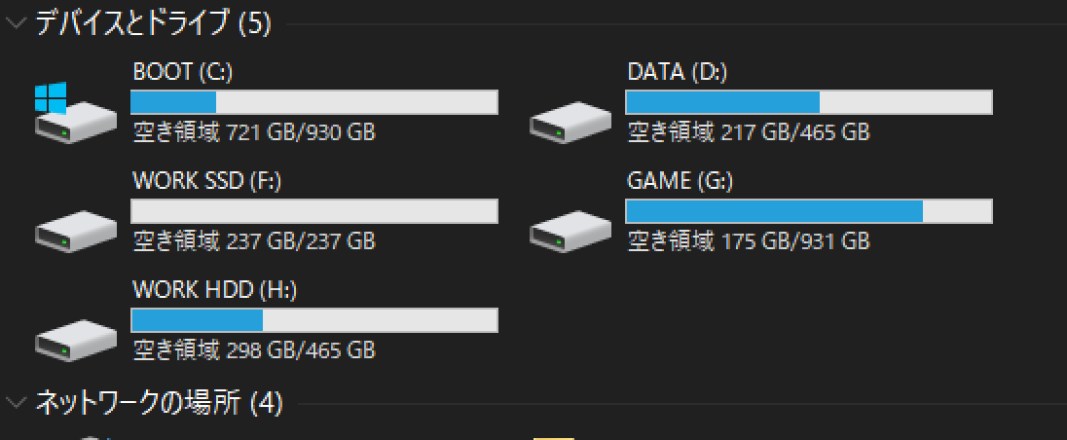Click the GAME (G:) drive label
Image resolution: width=1067 pixels, height=440 pixels.
(x=680, y=182)
